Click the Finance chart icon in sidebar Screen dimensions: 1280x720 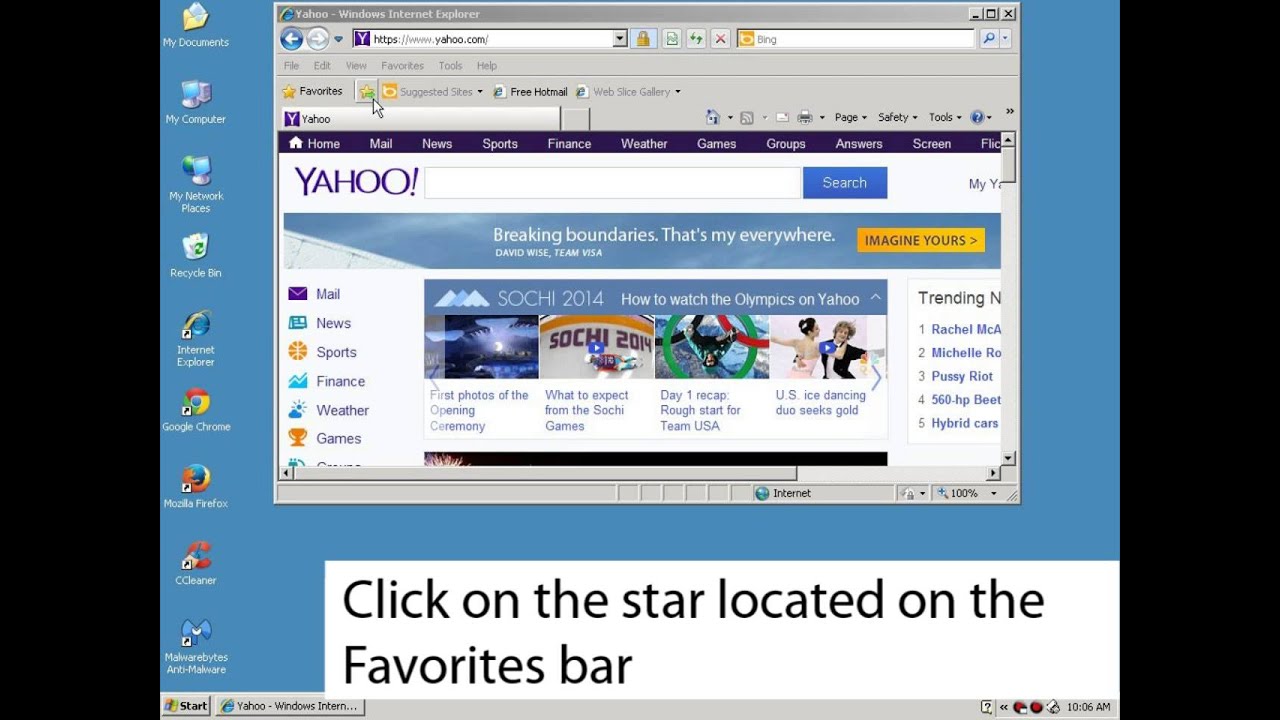(x=298, y=381)
